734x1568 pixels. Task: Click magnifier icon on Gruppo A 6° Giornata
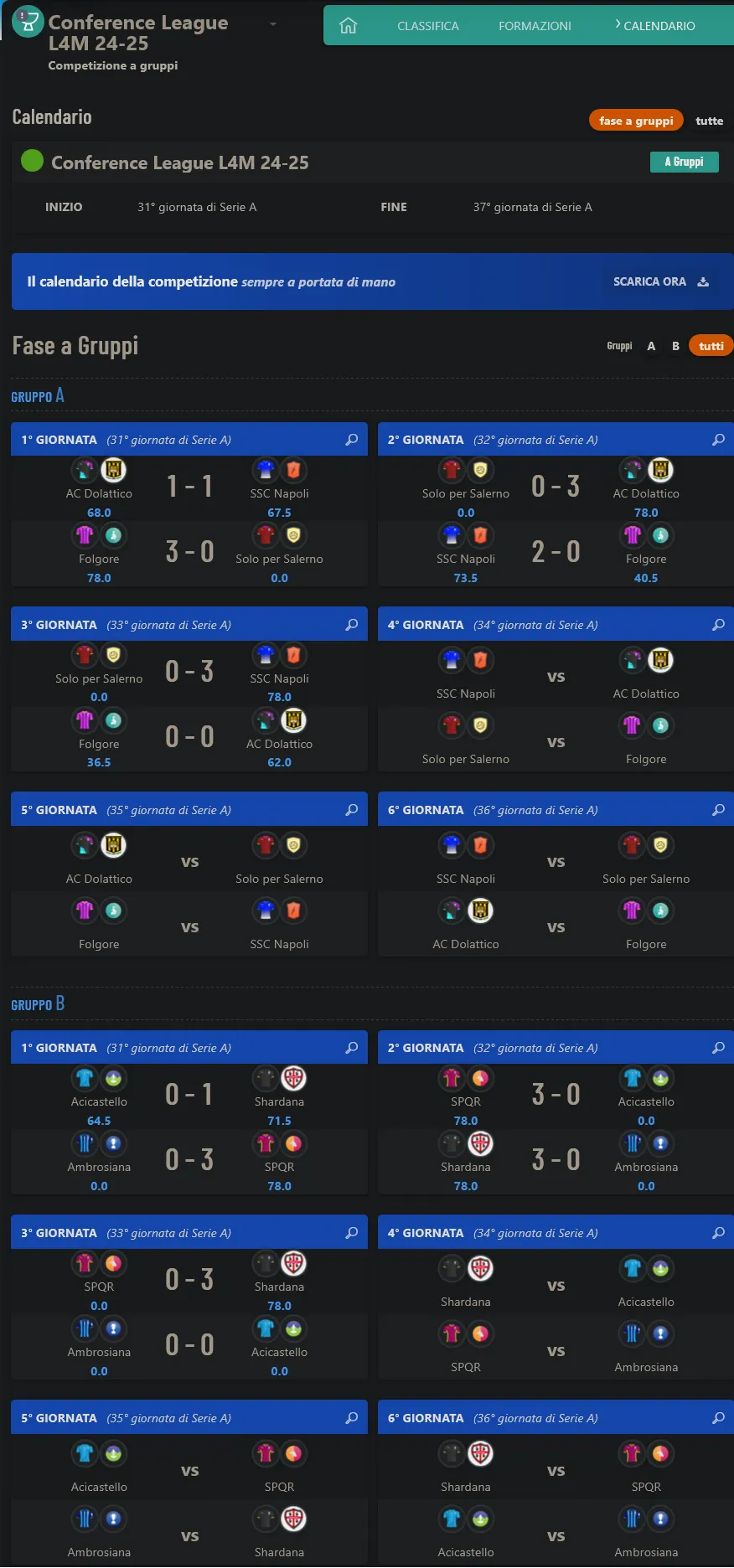pyautogui.click(x=718, y=810)
